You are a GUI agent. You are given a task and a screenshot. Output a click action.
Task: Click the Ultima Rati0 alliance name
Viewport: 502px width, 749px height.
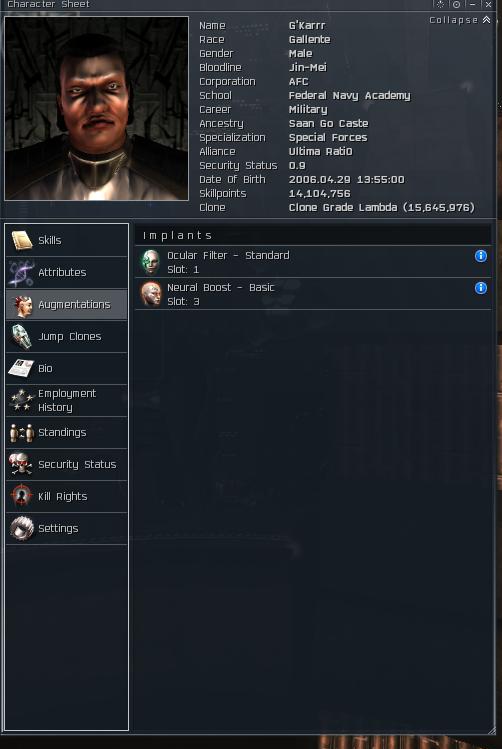click(320, 151)
